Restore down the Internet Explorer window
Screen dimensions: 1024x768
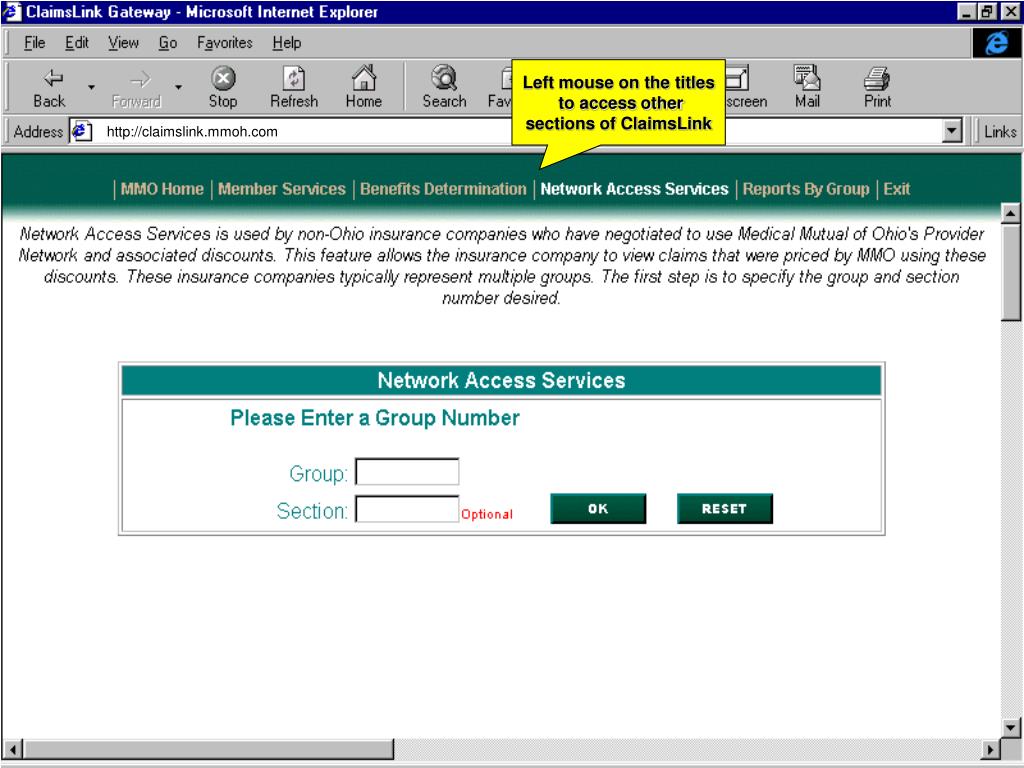tap(987, 12)
